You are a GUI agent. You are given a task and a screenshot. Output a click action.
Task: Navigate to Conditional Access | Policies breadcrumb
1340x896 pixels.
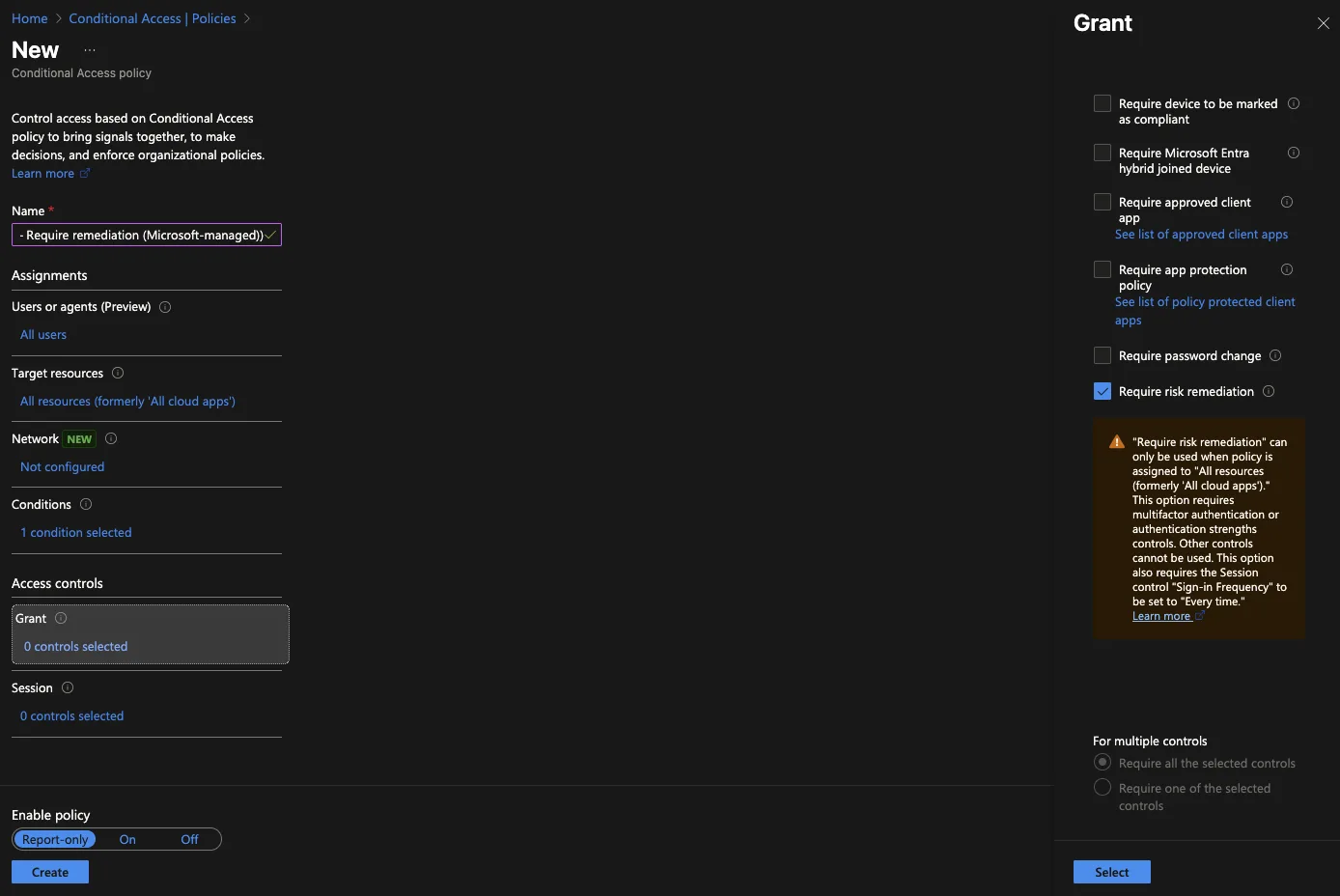tap(153, 18)
